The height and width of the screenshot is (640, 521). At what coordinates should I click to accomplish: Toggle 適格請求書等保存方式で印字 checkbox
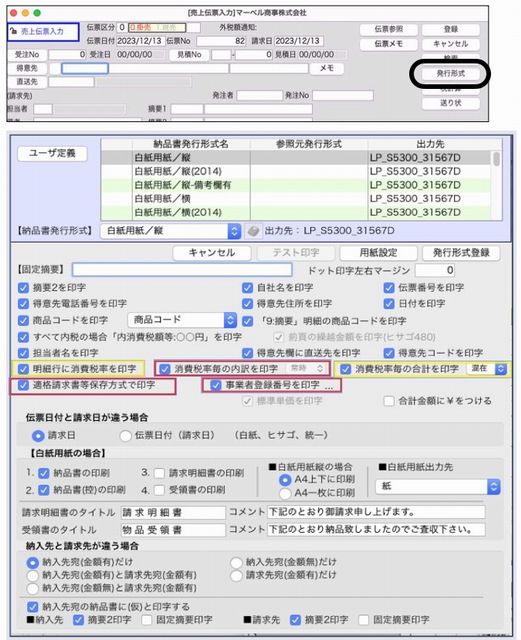pos(23,385)
